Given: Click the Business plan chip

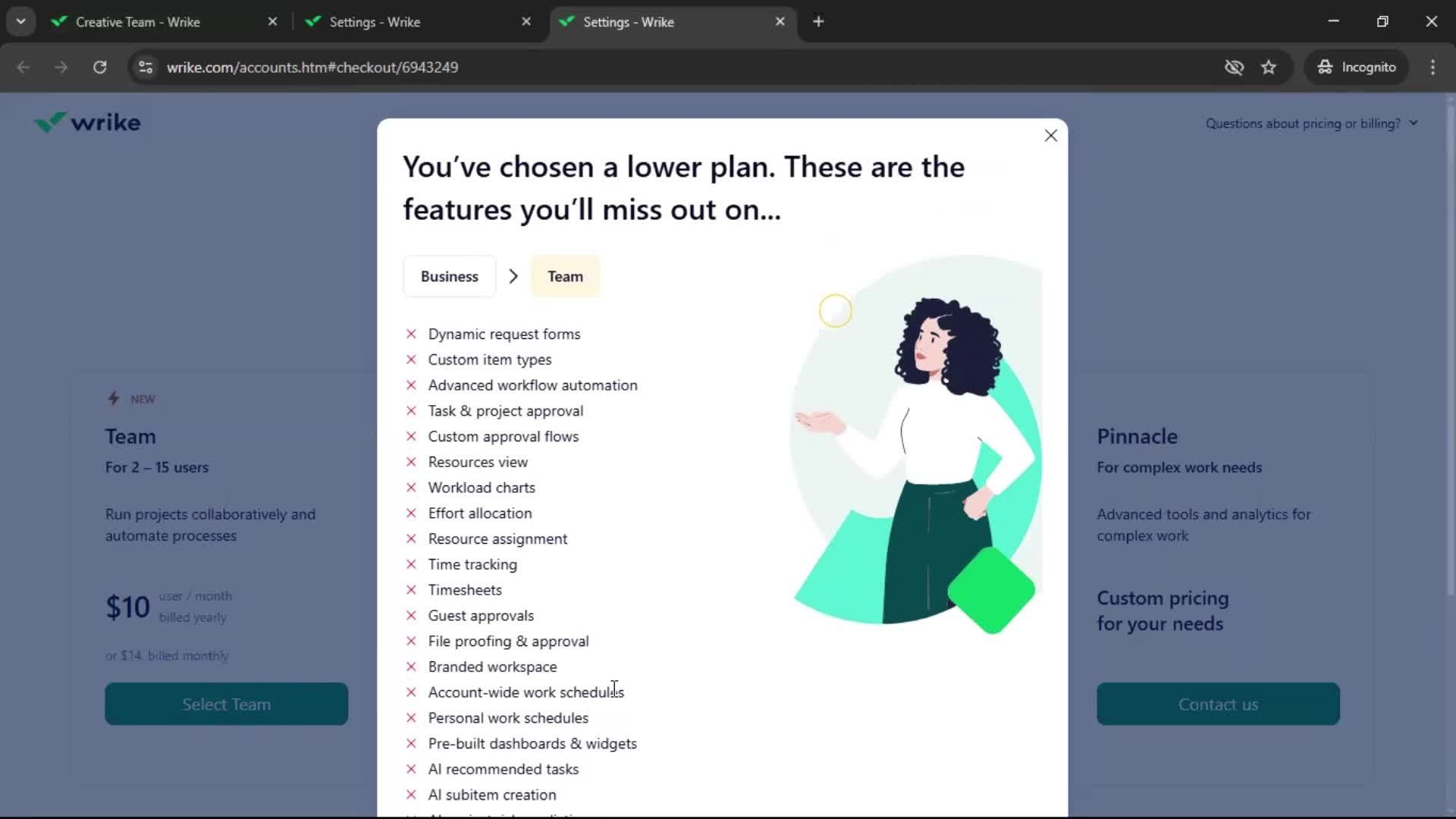Looking at the screenshot, I should [x=449, y=276].
